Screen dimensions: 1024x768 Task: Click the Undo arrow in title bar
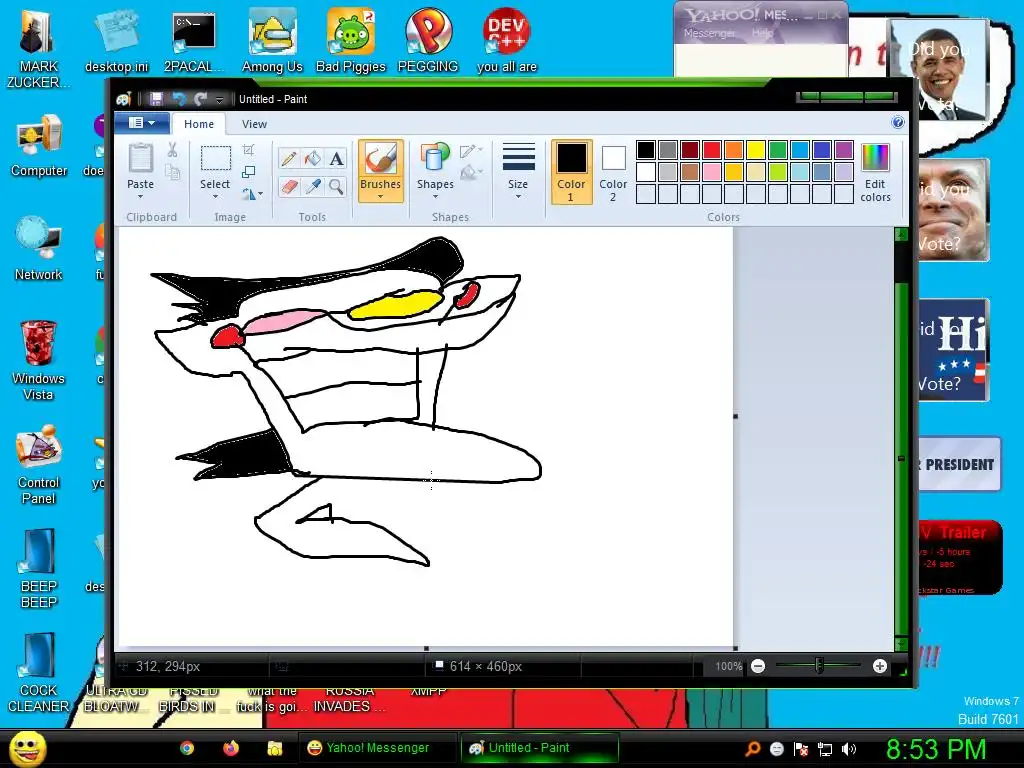tap(178, 99)
